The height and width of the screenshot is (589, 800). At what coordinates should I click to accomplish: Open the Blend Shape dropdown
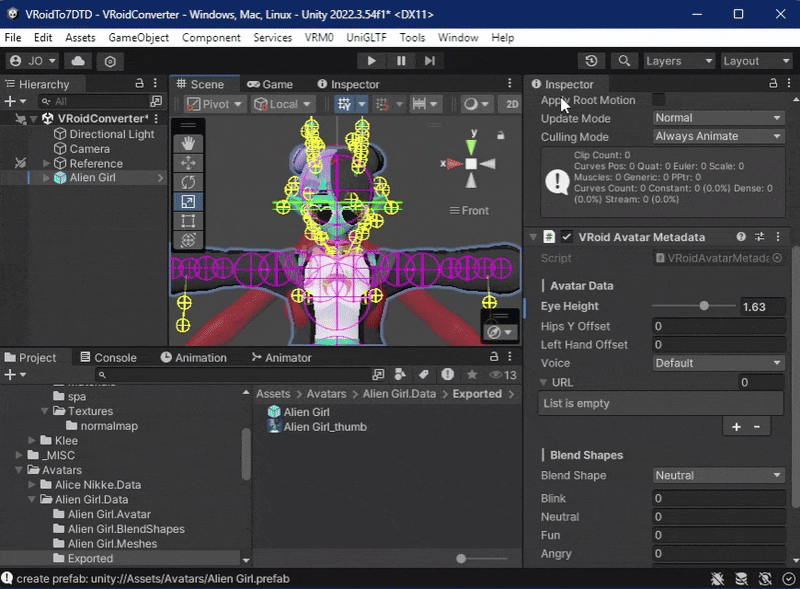click(x=718, y=475)
